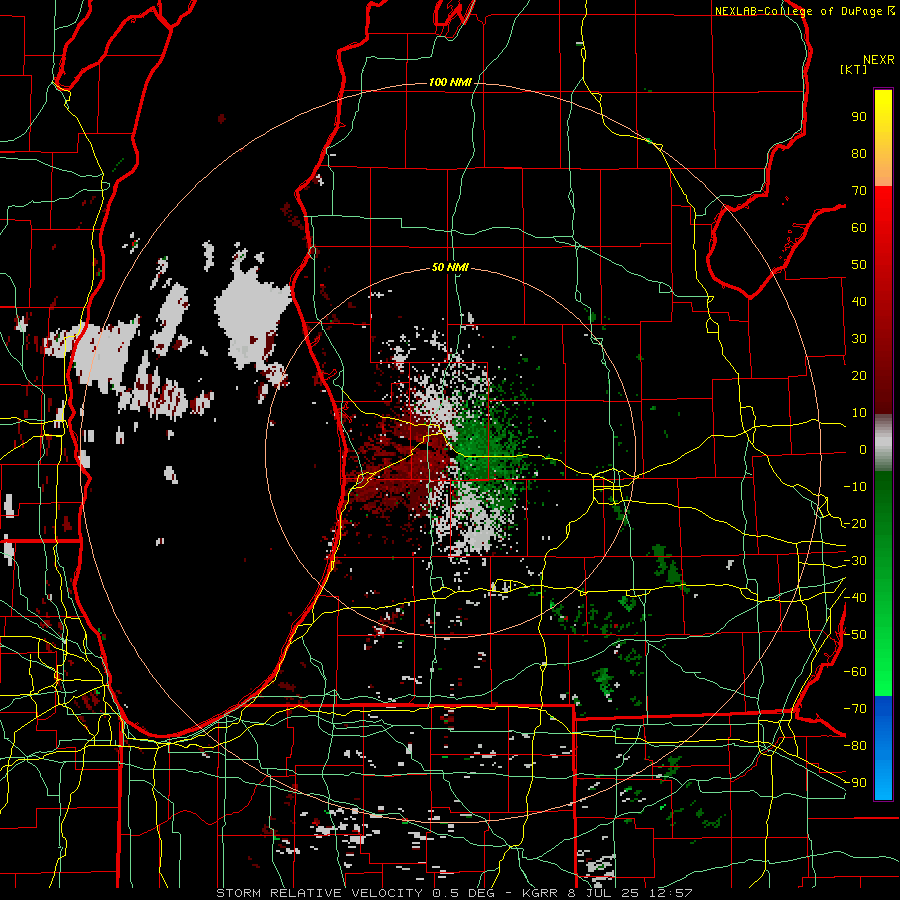This screenshot has height=900, width=900.
Task: Click the -30 scale value
Action: [x=855, y=561]
